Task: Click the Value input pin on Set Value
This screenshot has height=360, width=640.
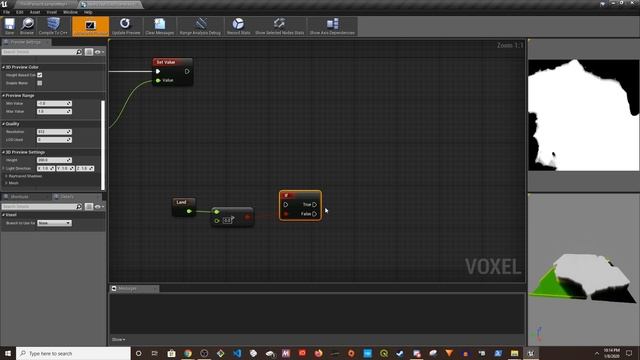Action: pos(158,80)
